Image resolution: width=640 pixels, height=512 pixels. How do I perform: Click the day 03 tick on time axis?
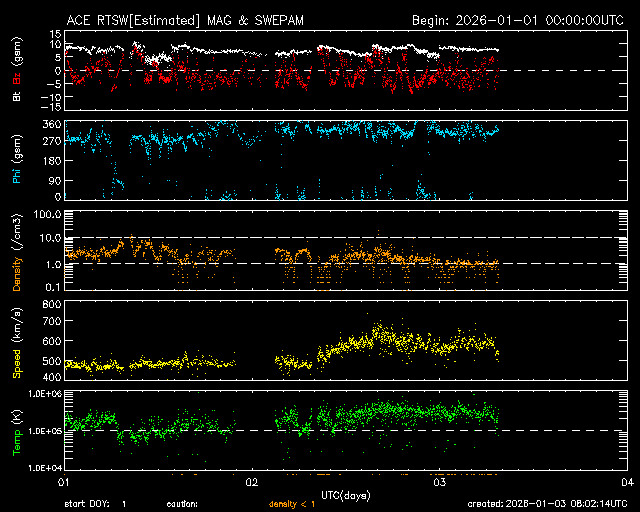point(439,482)
